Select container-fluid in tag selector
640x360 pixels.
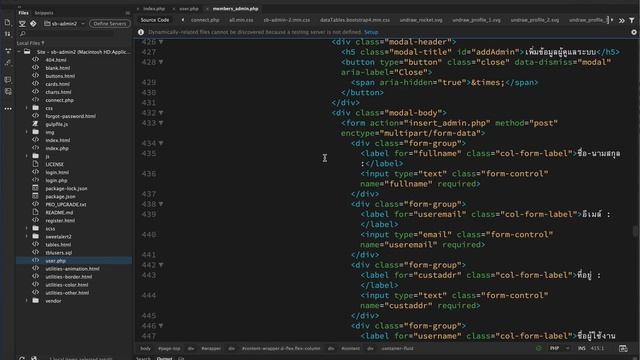(397, 349)
